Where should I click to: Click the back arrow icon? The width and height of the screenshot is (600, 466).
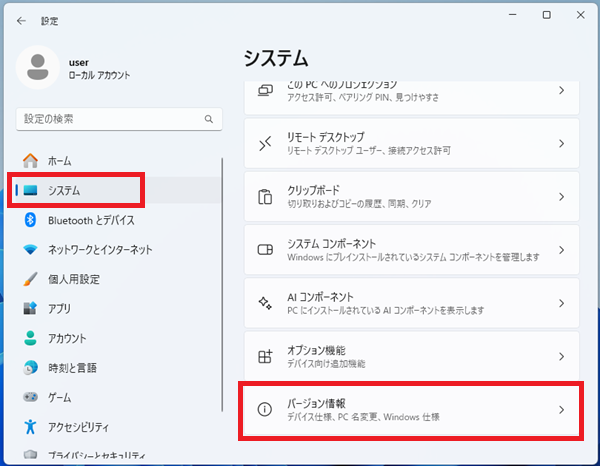coord(21,21)
